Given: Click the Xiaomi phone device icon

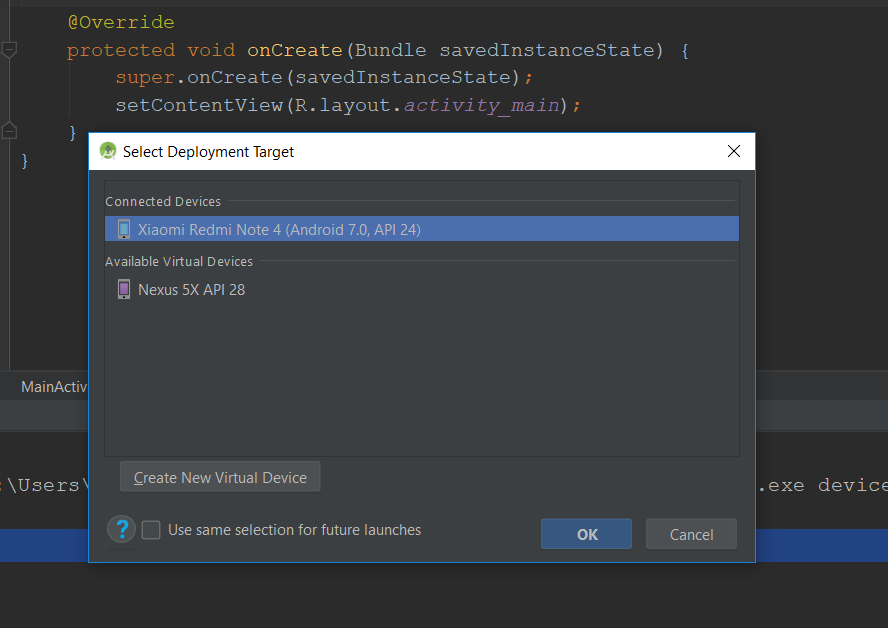Looking at the screenshot, I should coord(124,229).
